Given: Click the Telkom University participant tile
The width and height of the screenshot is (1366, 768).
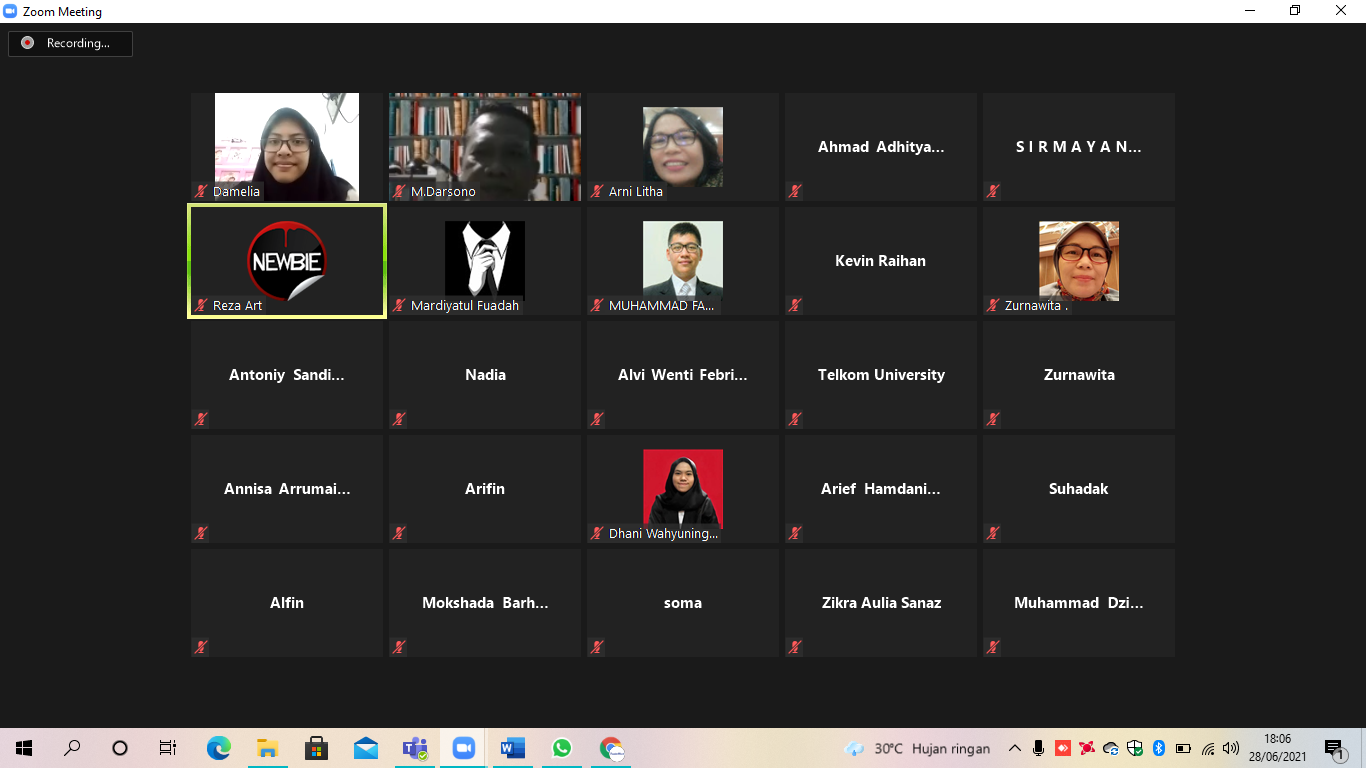Looking at the screenshot, I should click(x=881, y=375).
